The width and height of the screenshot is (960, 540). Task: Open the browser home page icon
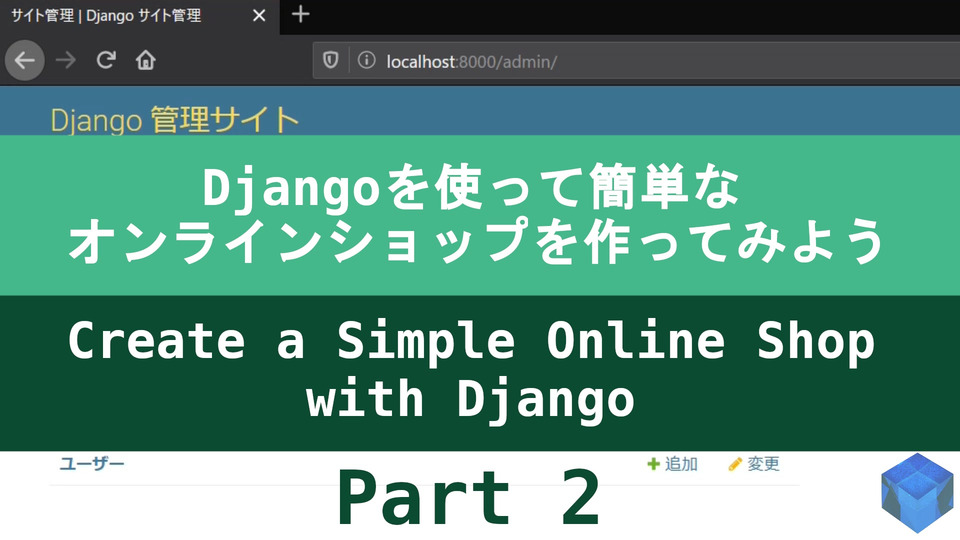(x=146, y=60)
